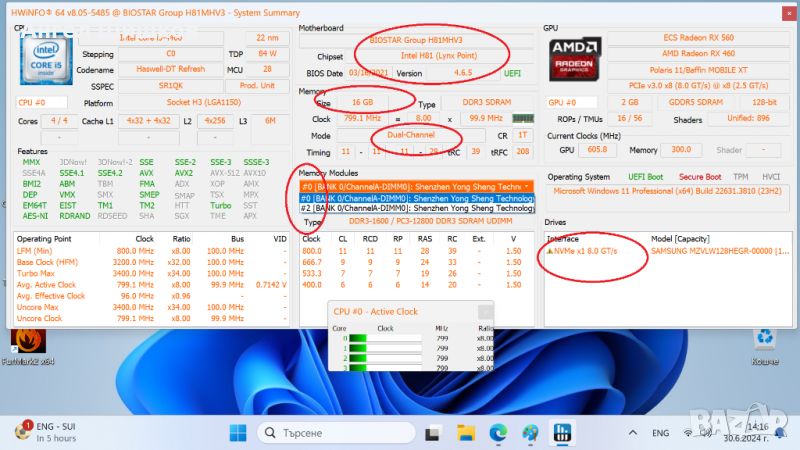Click NVMe drive warning icon
This screenshot has width=800, height=450.
pyautogui.click(x=550, y=251)
